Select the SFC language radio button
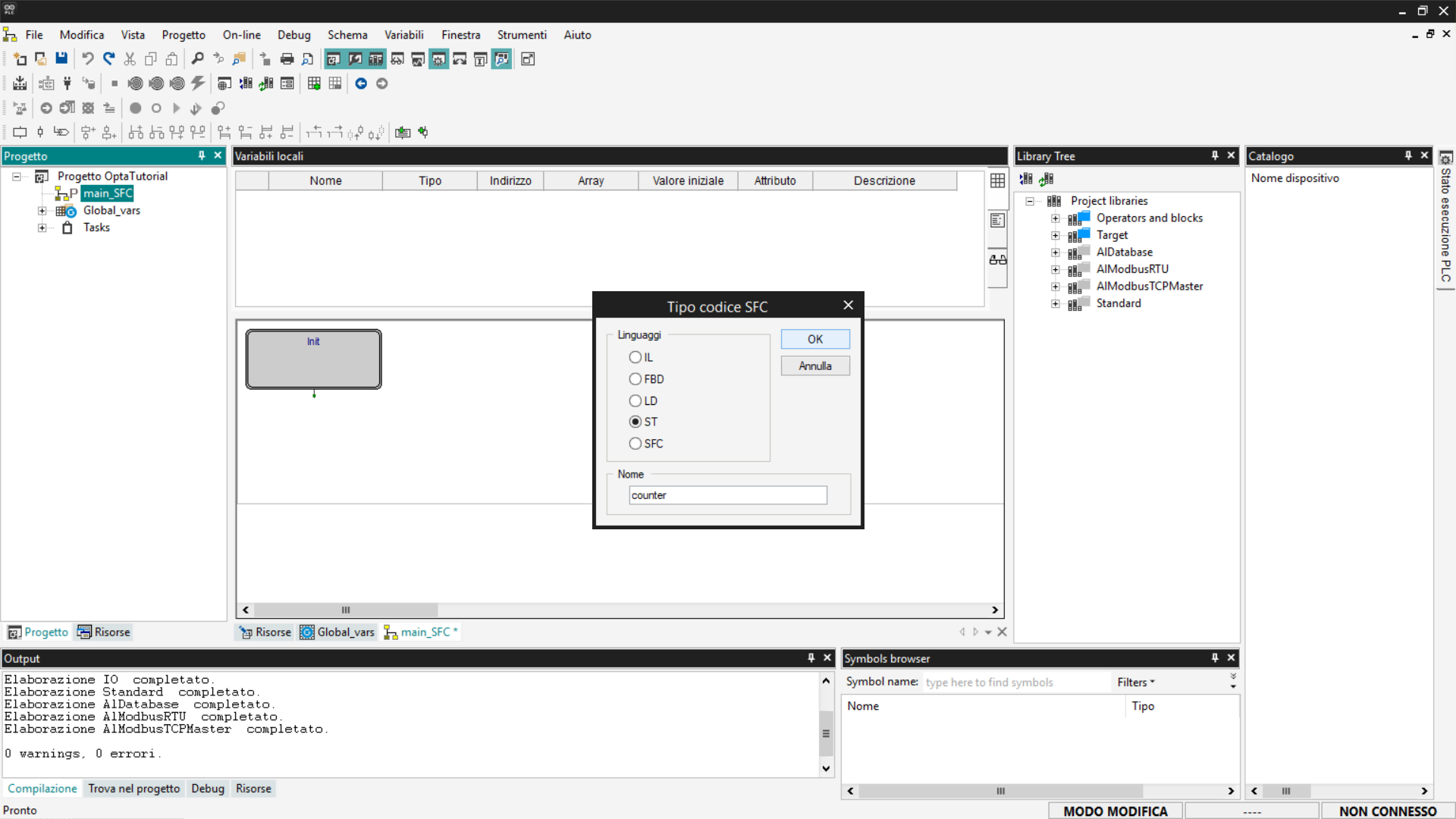This screenshot has height=819, width=1456. point(635,444)
